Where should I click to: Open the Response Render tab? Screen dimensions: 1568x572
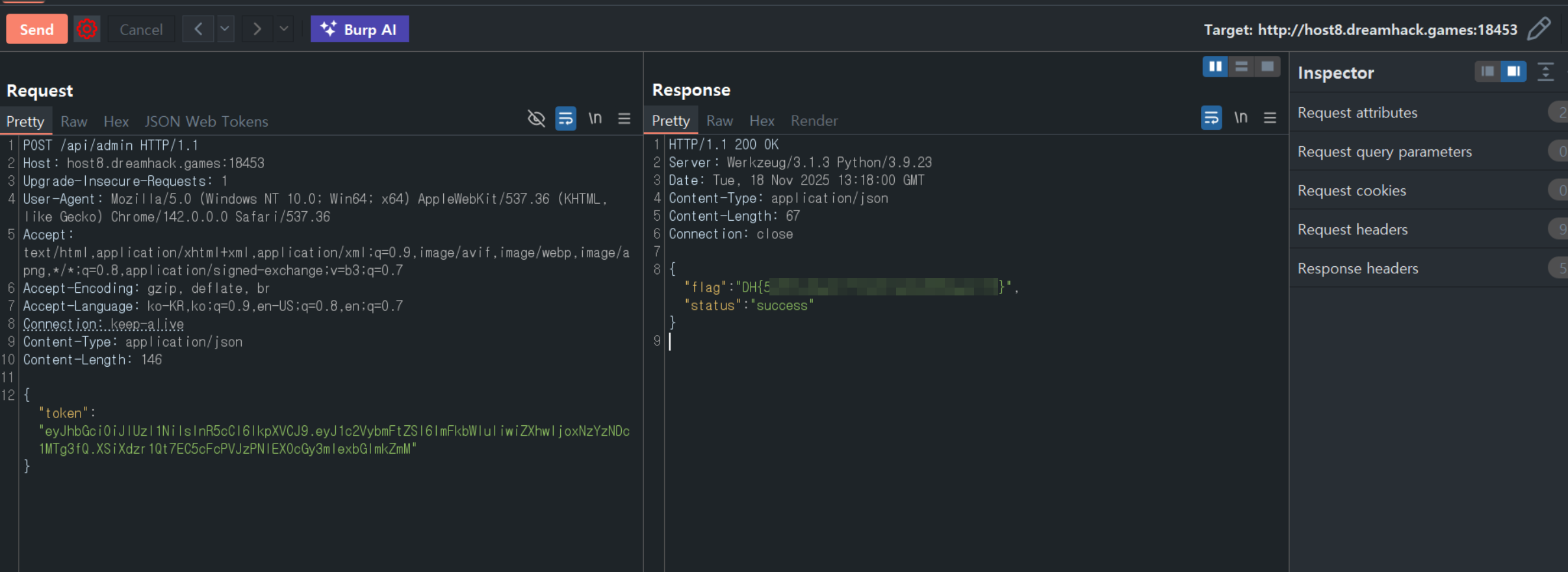pos(814,121)
